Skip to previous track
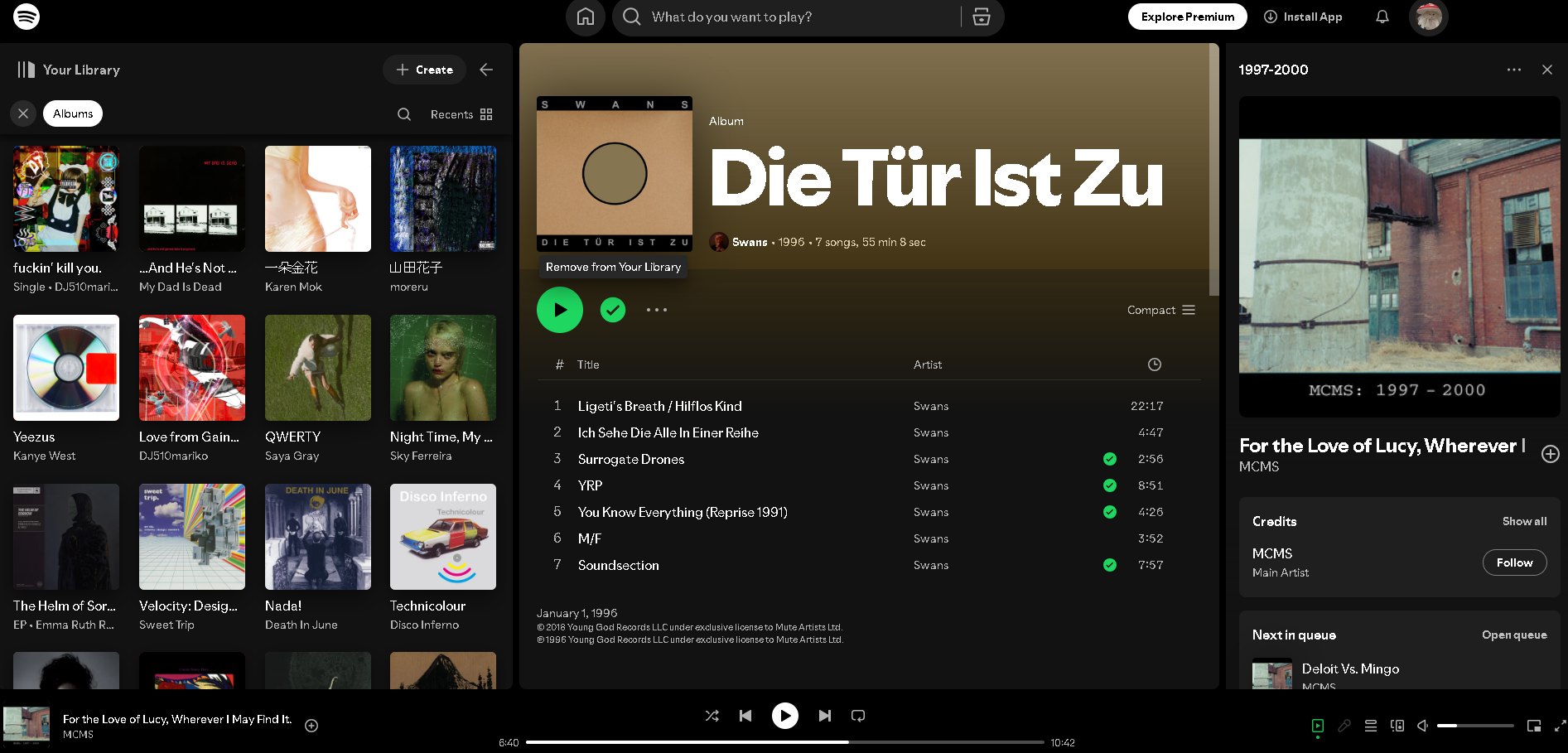 745,716
